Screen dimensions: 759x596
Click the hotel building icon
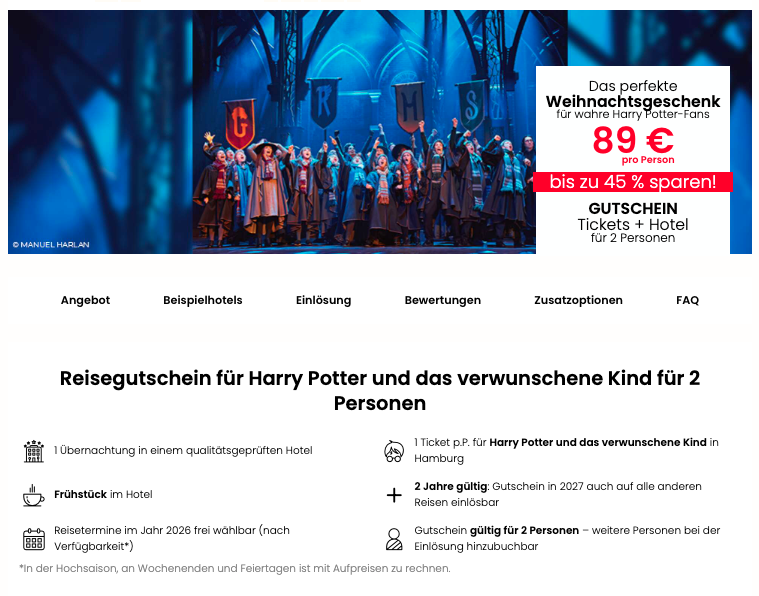[33, 451]
